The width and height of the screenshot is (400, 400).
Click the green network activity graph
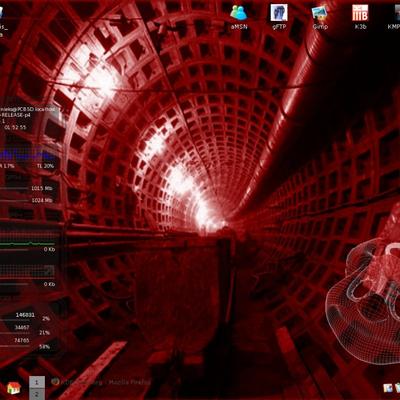28,244
